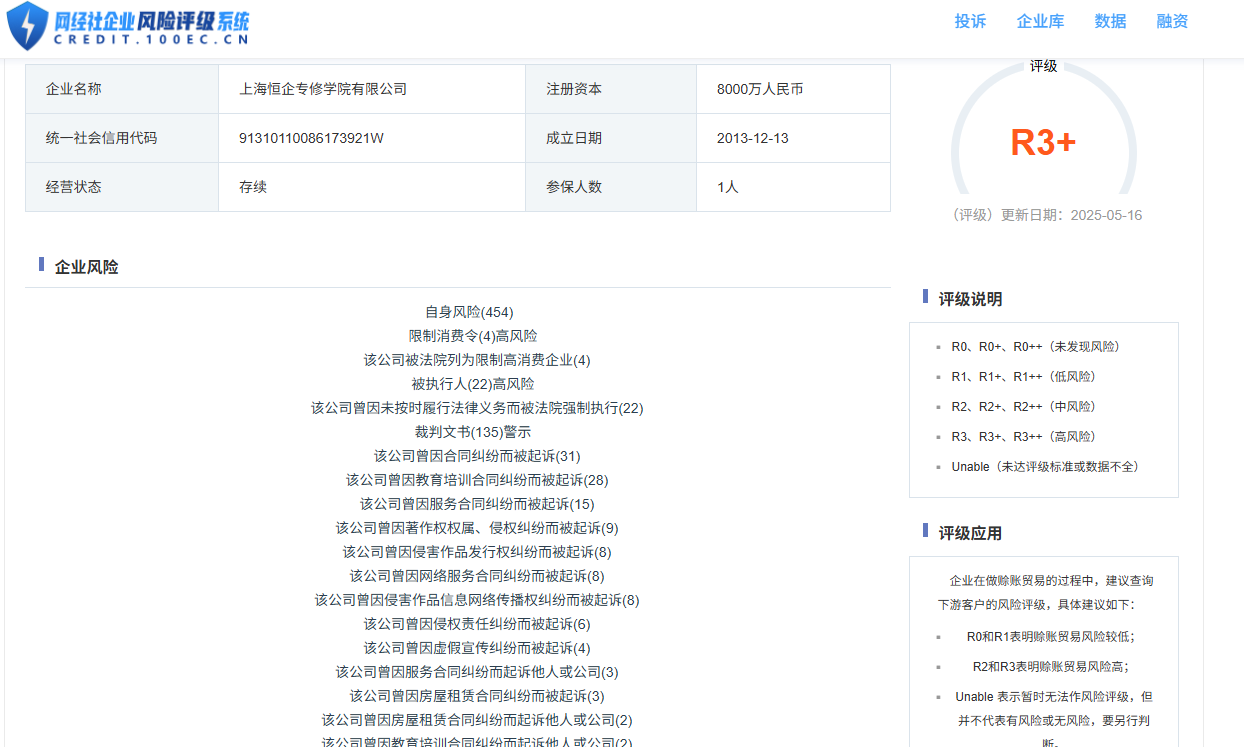Open the 投诉 nav item

[x=970, y=21]
